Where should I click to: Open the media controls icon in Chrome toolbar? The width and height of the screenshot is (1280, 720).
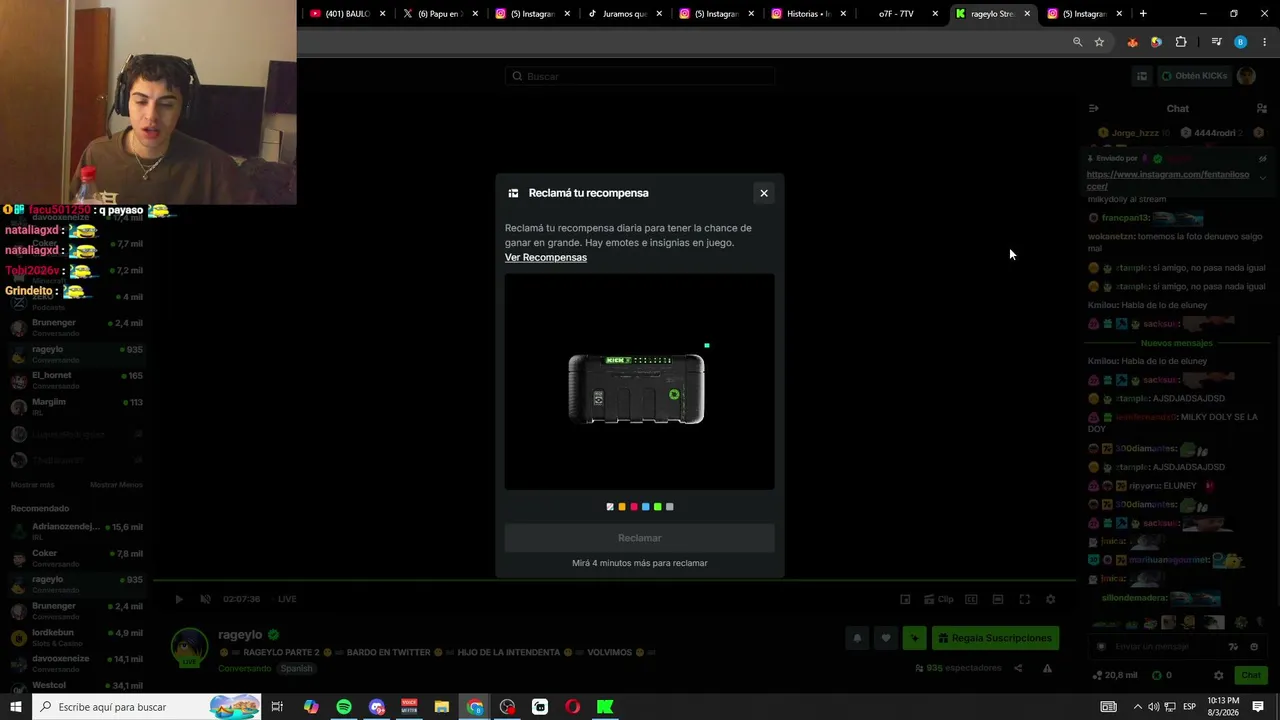1216,42
